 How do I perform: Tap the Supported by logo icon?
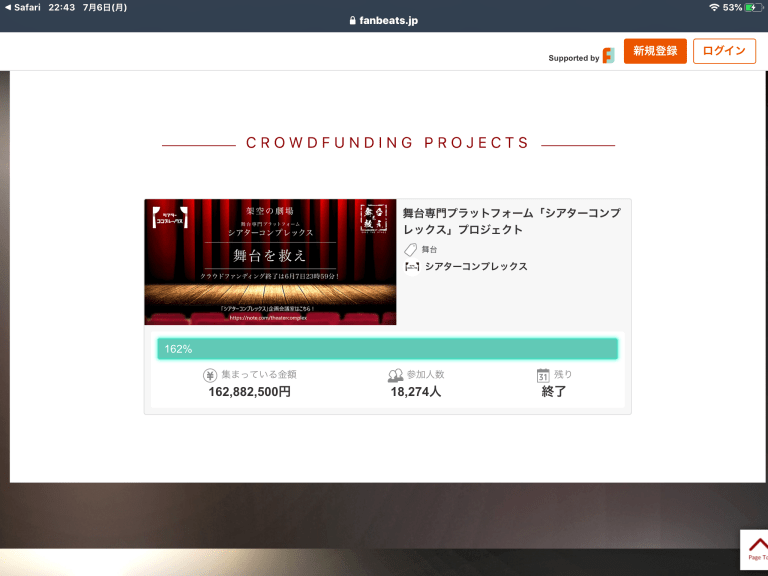(608, 56)
